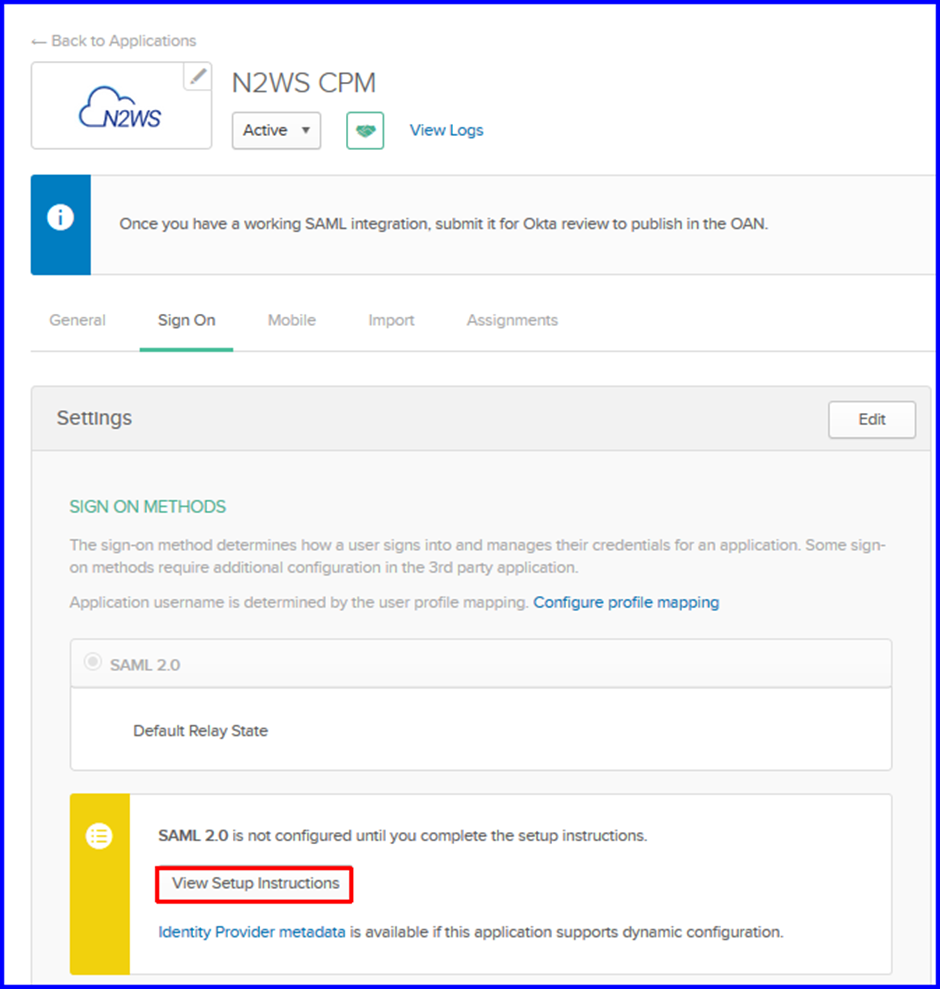Go Back to Applications
This screenshot has width=940, height=989.
point(114,41)
